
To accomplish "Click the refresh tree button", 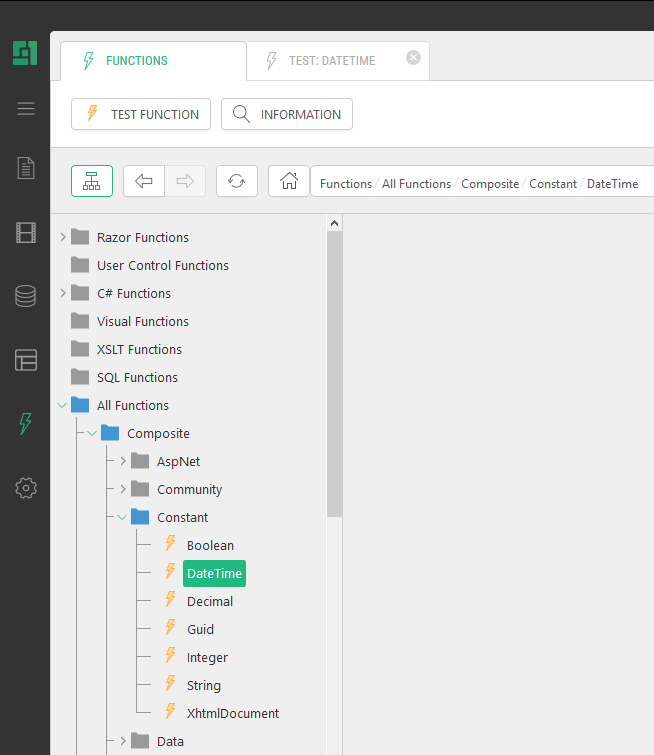I will tap(237, 181).
